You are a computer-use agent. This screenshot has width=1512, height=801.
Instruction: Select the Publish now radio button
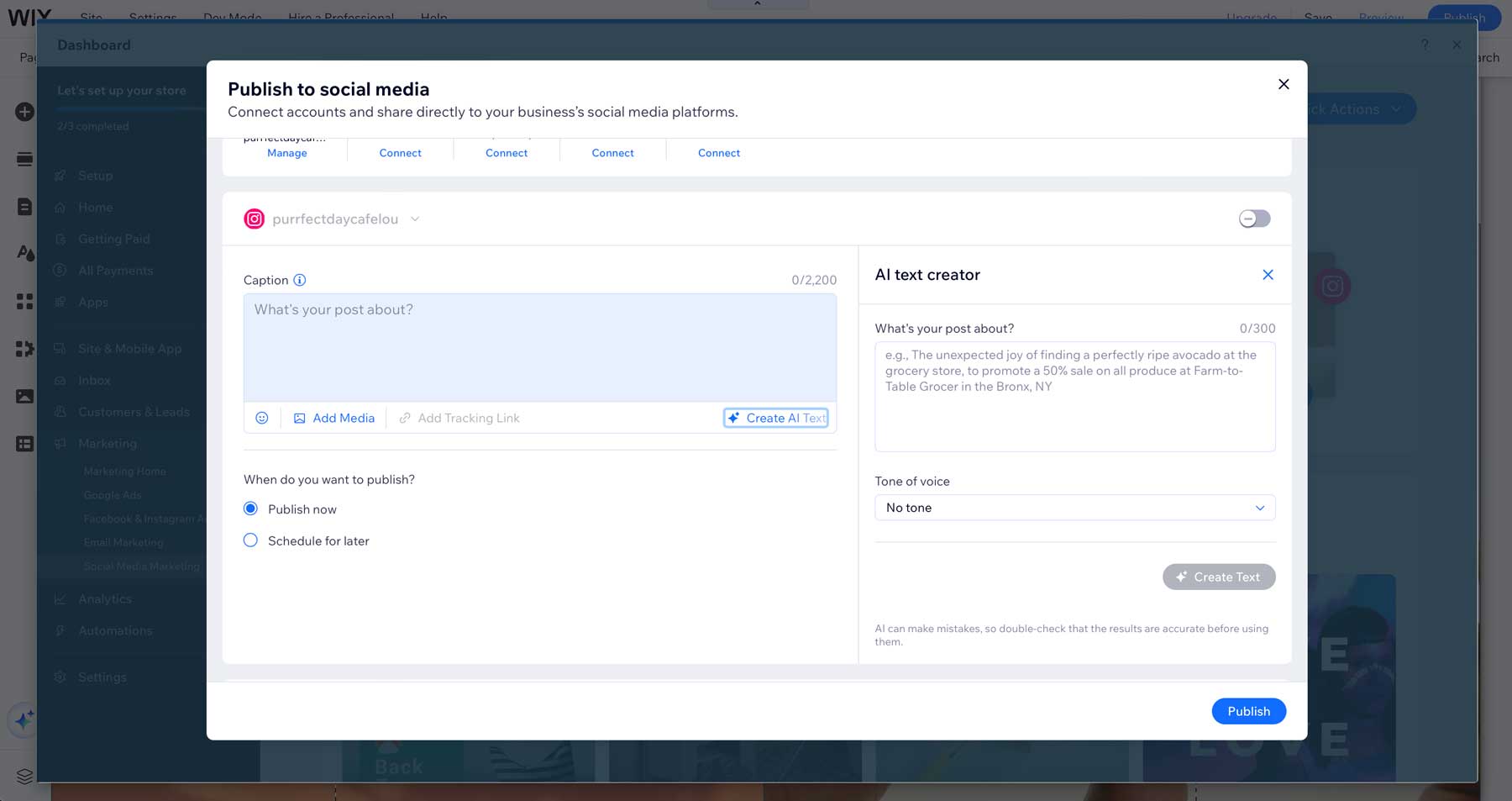click(250, 509)
